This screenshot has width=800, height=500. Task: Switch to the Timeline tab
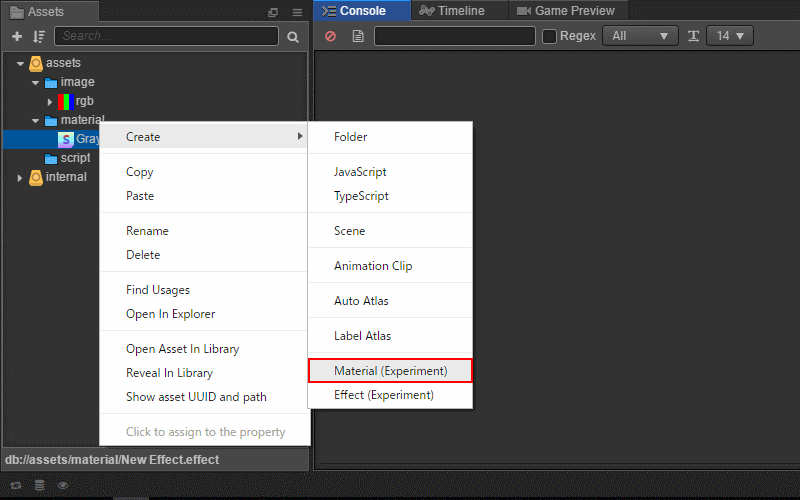(459, 11)
